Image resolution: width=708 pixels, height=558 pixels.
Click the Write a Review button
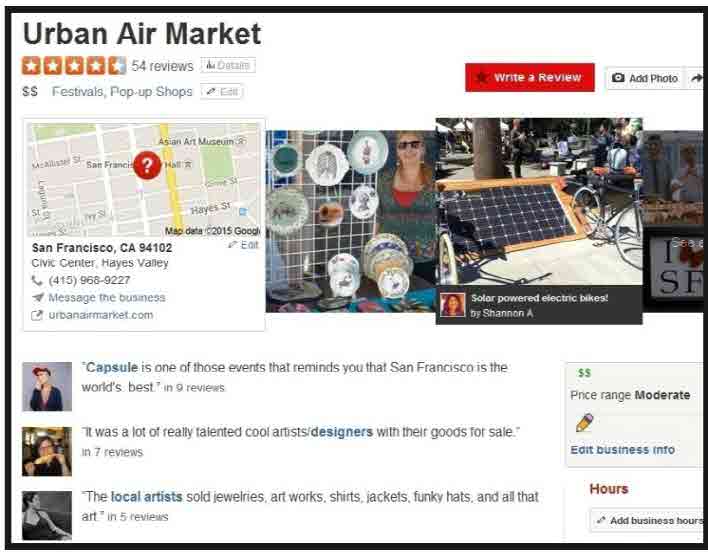[x=530, y=77]
